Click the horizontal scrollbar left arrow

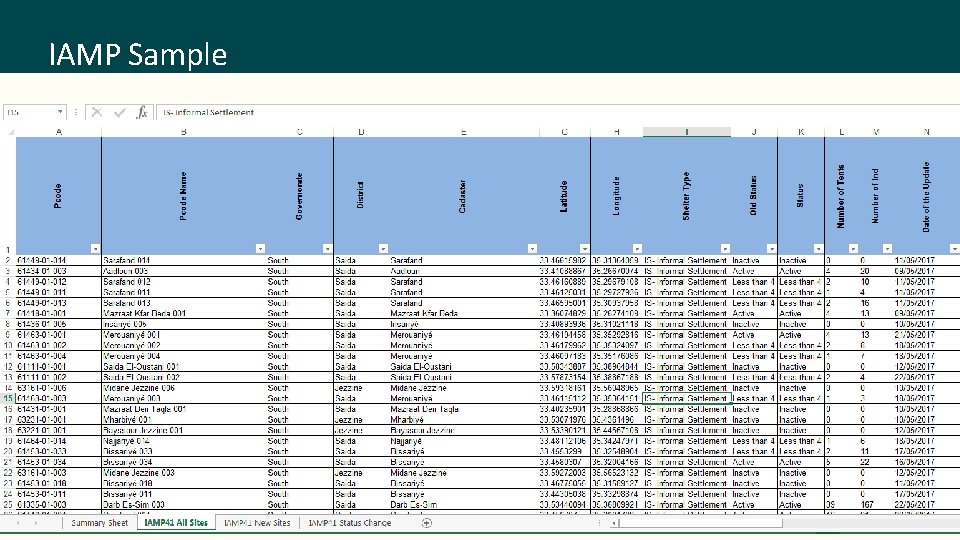tap(613, 523)
